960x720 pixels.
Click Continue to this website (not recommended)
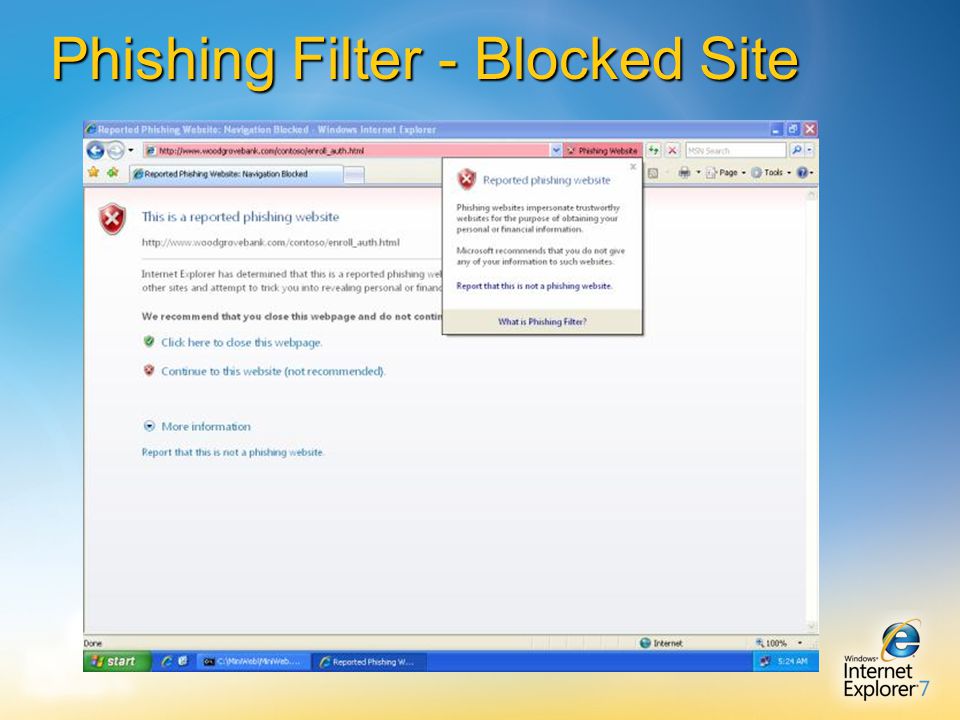pos(273,371)
